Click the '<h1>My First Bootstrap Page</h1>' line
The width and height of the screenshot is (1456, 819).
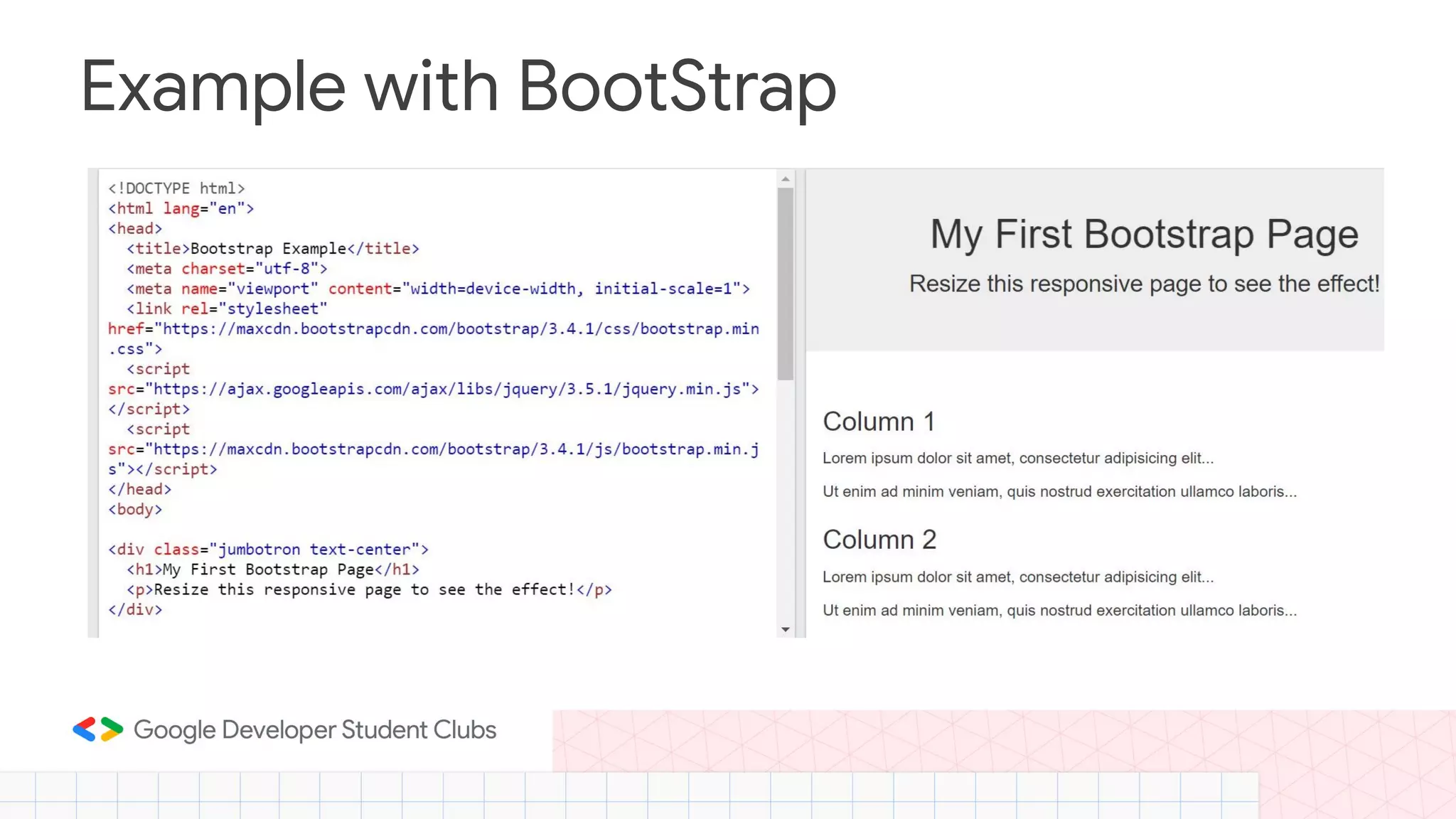(x=273, y=569)
